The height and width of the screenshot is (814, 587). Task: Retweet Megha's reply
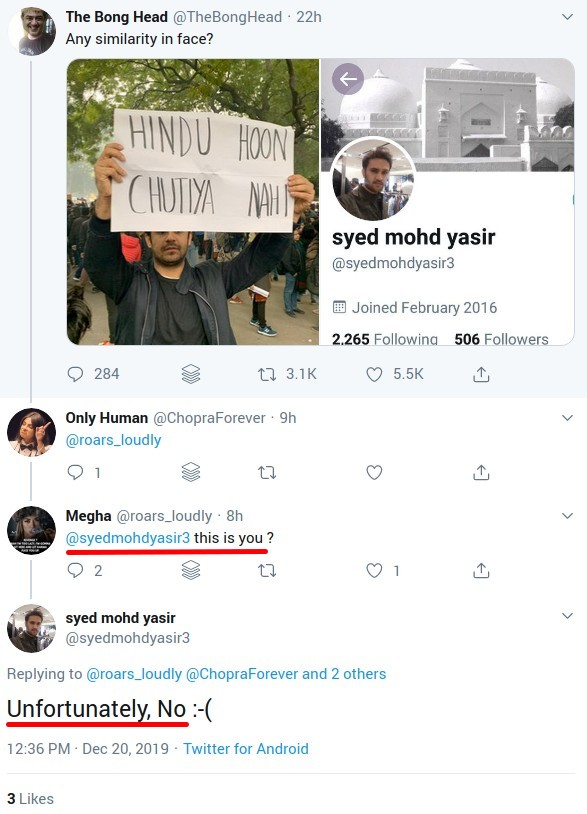pos(267,571)
